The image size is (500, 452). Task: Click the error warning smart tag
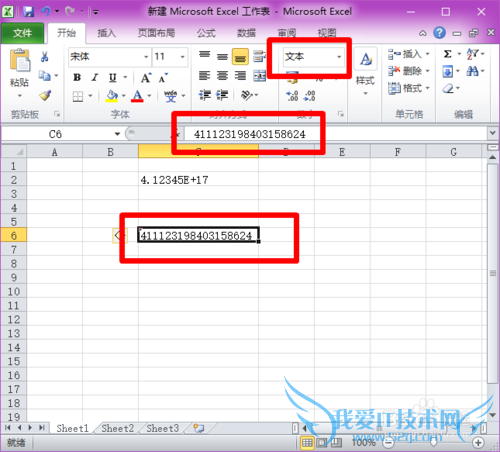pos(119,236)
